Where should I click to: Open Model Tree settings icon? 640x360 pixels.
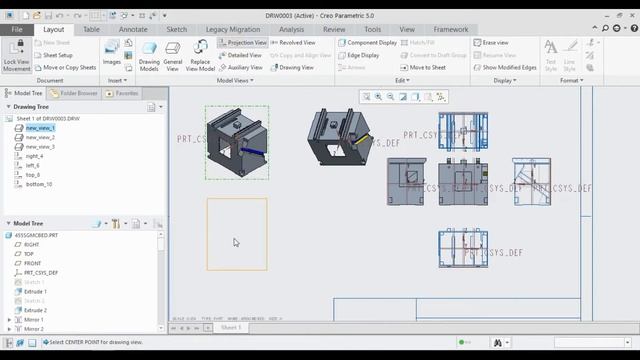pos(116,223)
